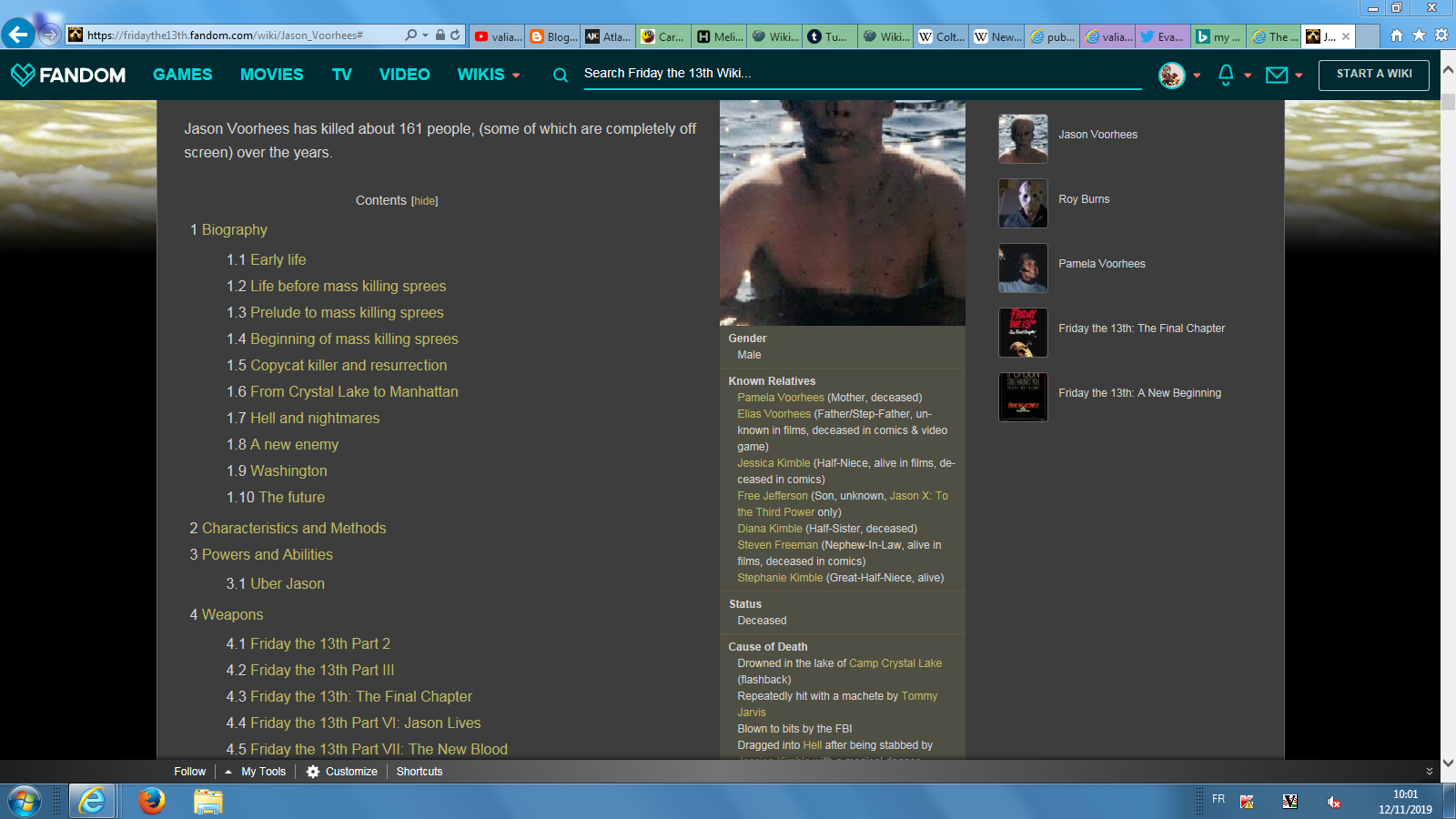Open the VIDEO menu item

click(x=405, y=75)
